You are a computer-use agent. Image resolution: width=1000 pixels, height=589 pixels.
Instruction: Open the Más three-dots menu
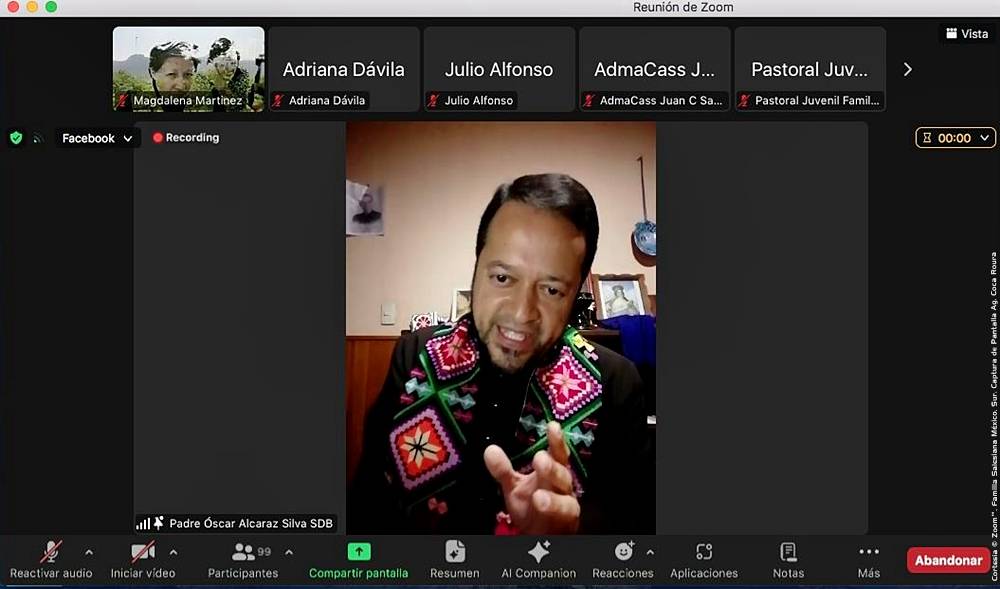tap(869, 552)
